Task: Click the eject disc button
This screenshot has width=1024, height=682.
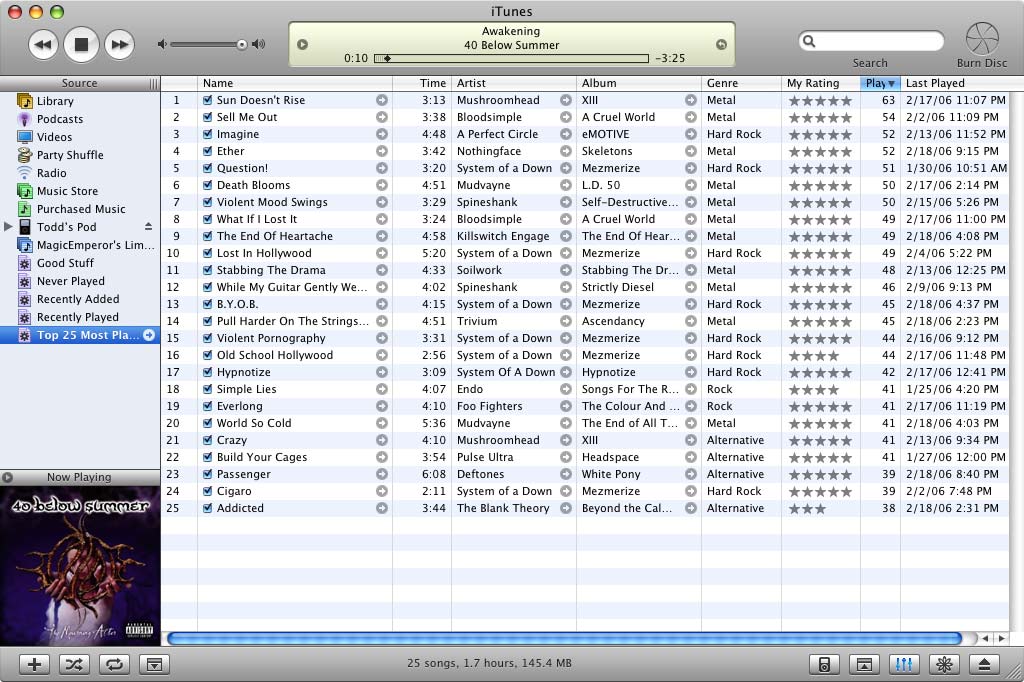Action: 984,664
